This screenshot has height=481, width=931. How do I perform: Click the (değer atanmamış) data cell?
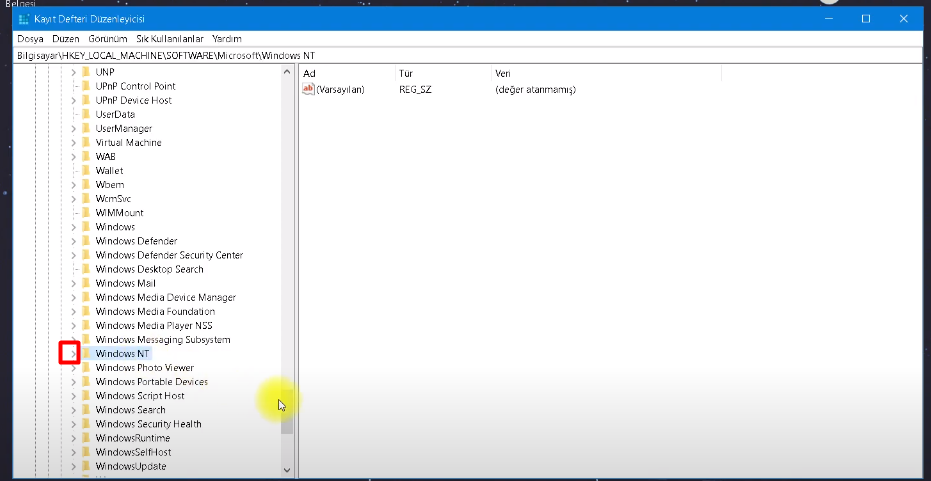click(x=536, y=90)
